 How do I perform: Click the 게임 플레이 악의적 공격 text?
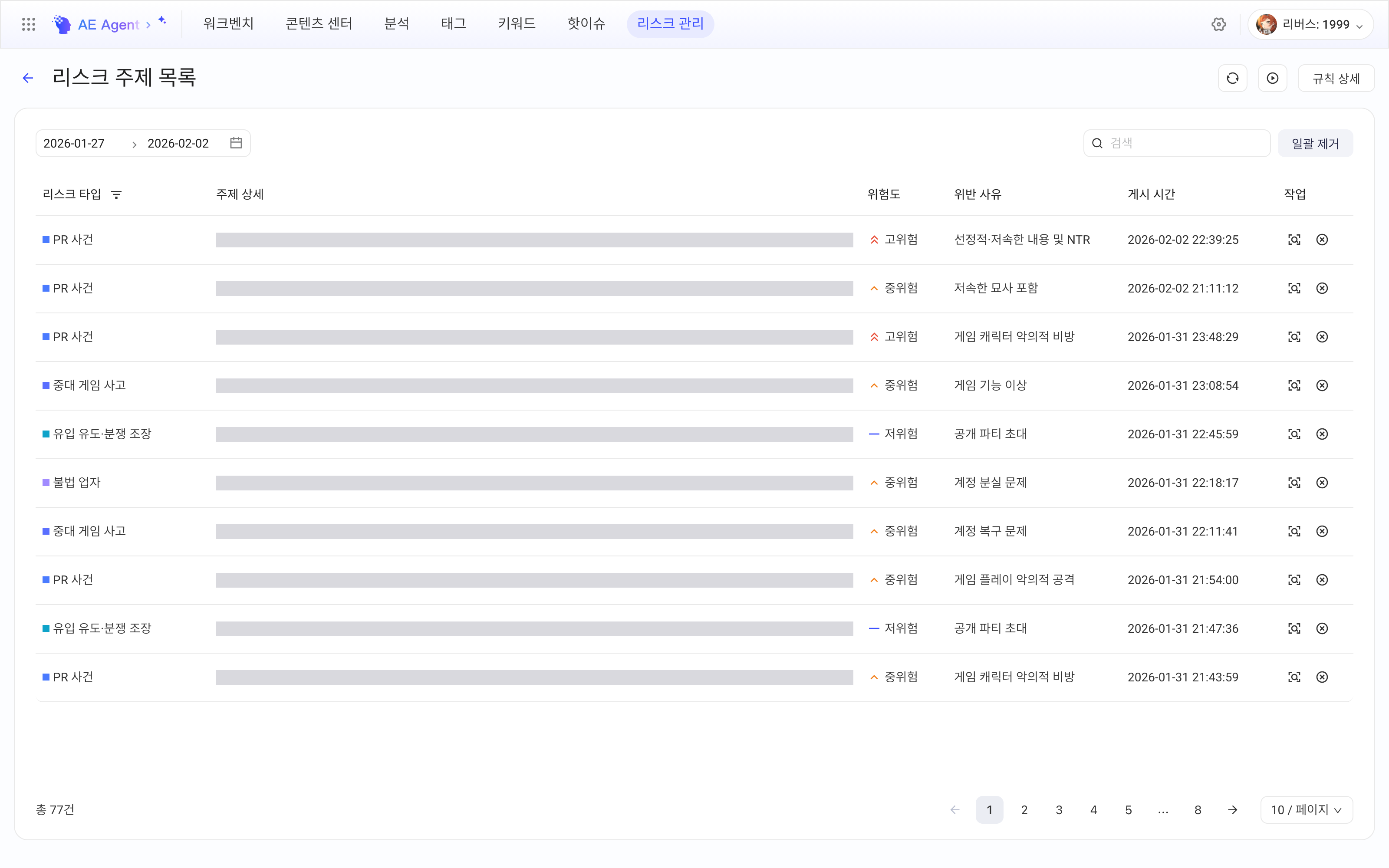pyautogui.click(x=1014, y=580)
